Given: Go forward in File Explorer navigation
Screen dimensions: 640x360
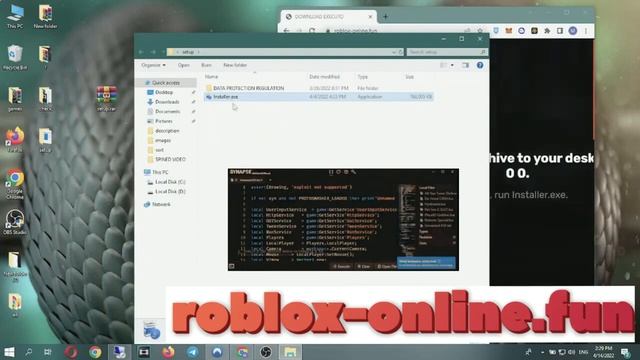Looking at the screenshot, I should (153, 52).
